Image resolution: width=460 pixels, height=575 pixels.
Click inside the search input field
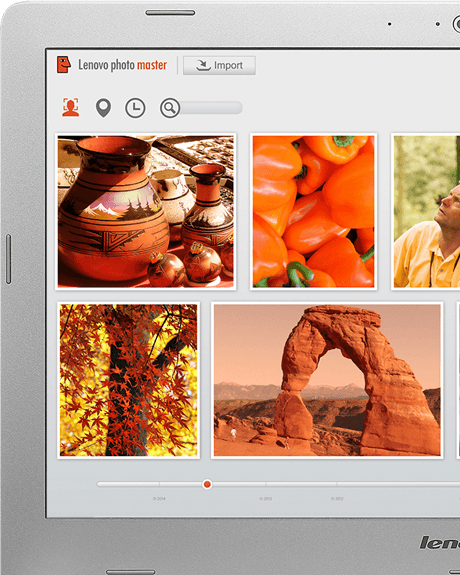tap(211, 108)
